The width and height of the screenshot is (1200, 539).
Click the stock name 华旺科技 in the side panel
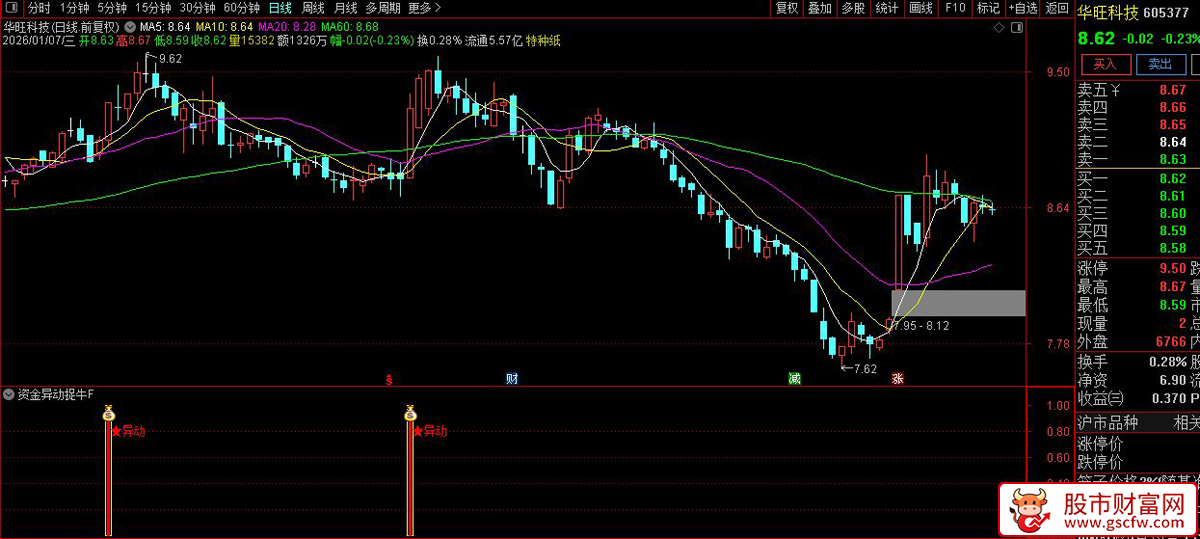coord(1107,13)
